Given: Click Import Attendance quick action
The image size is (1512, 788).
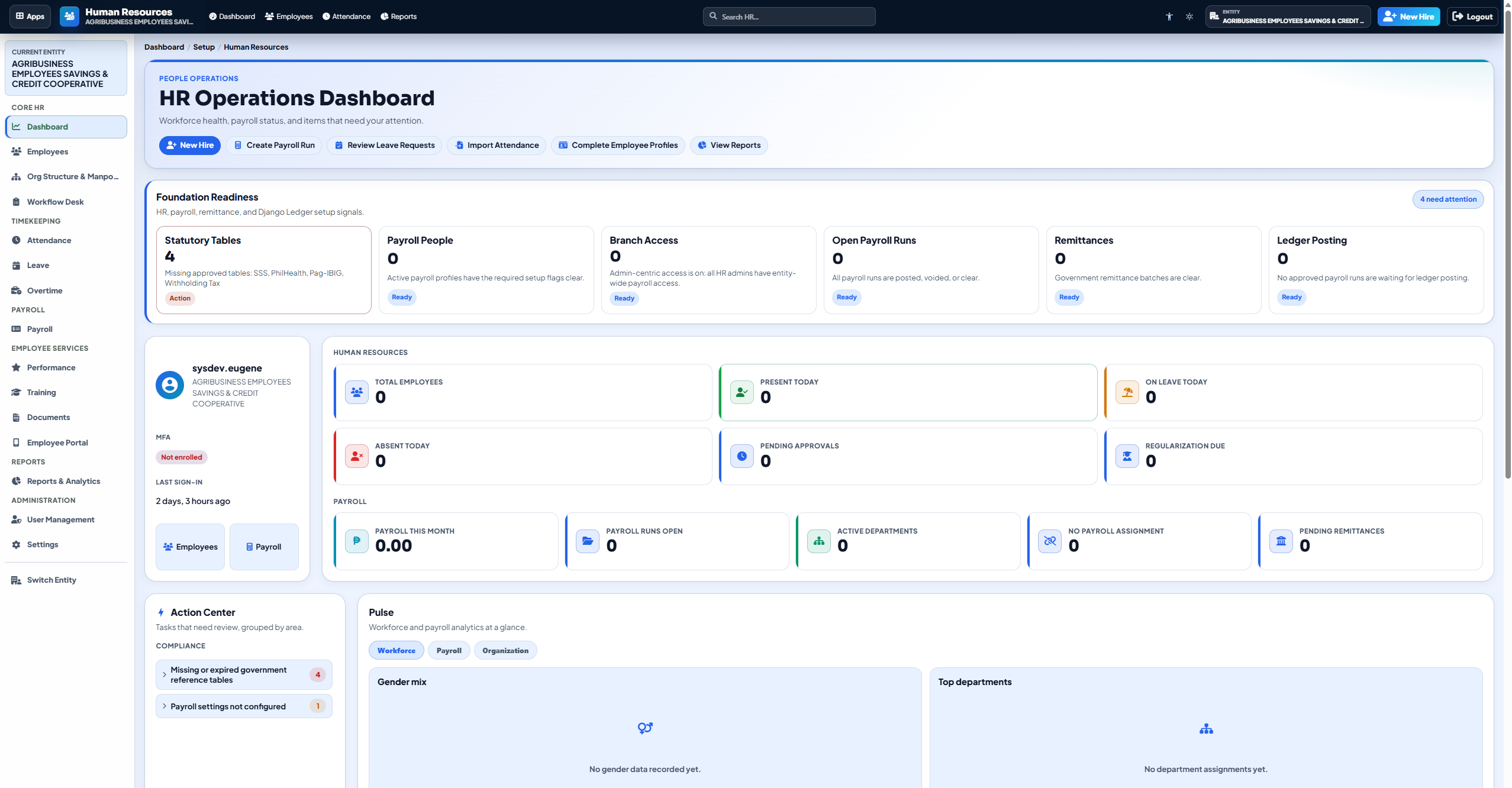Looking at the screenshot, I should point(496,146).
